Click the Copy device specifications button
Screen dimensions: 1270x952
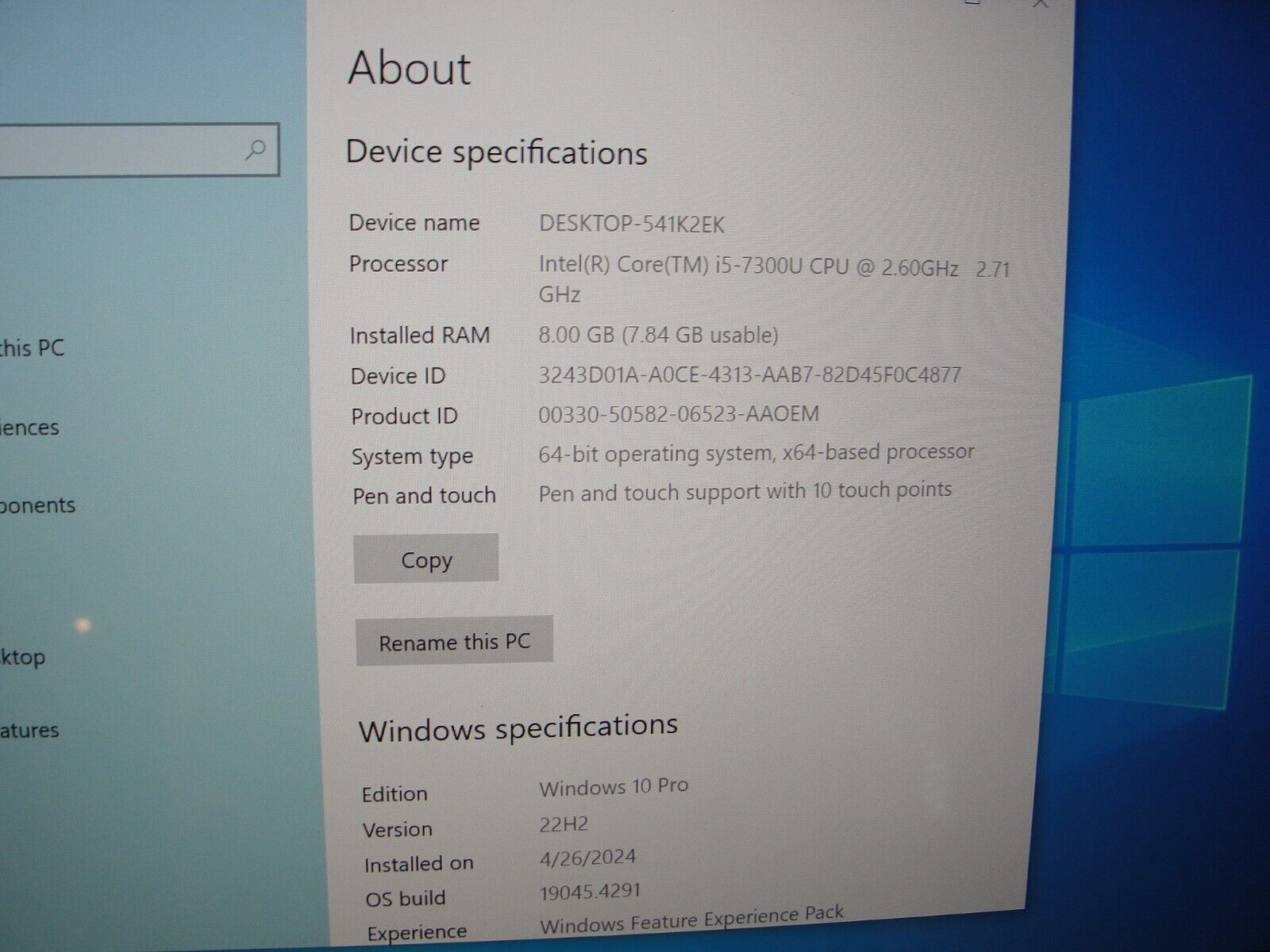tap(425, 559)
